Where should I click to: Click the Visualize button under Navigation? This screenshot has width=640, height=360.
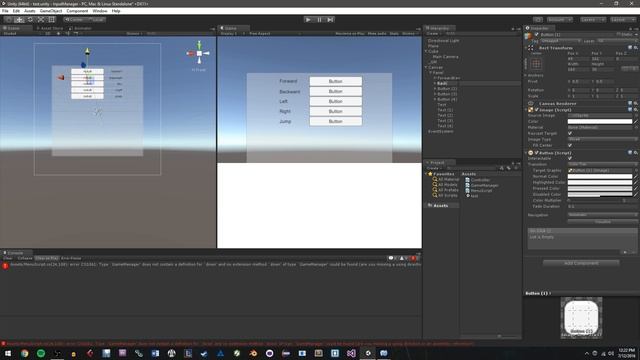[x=602, y=222]
